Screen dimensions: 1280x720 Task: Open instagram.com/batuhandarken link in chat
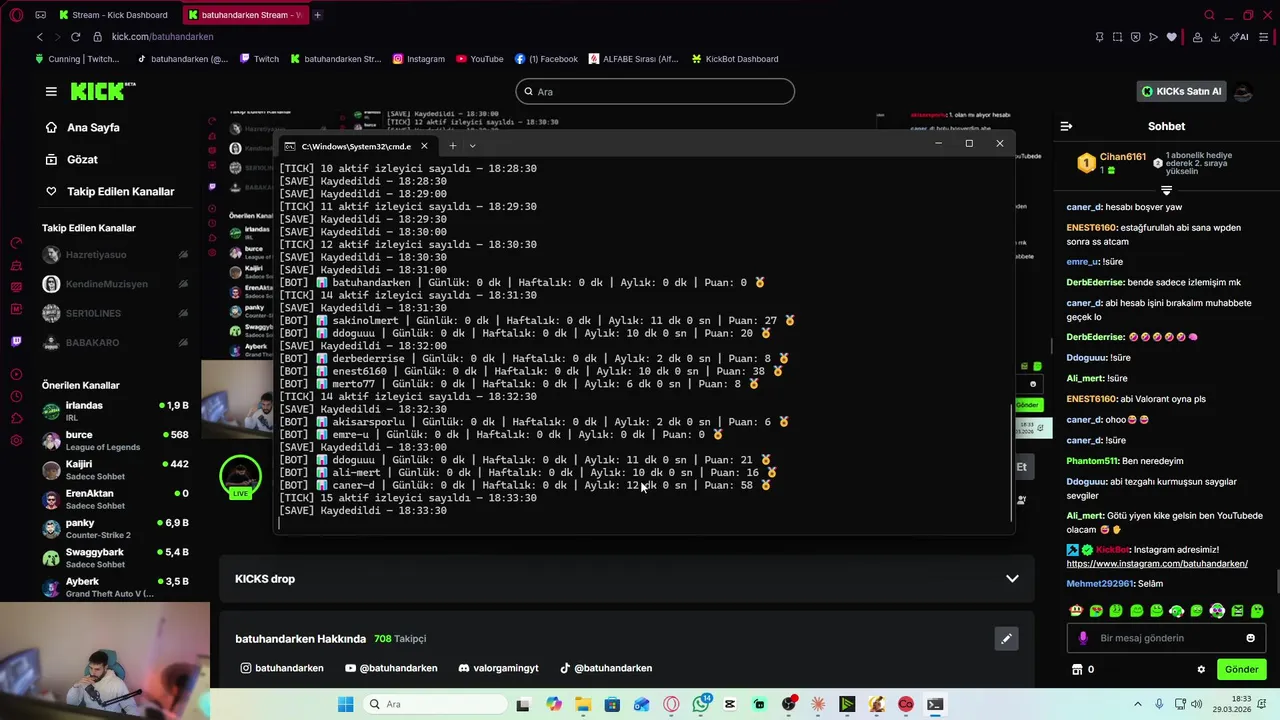click(x=1157, y=564)
